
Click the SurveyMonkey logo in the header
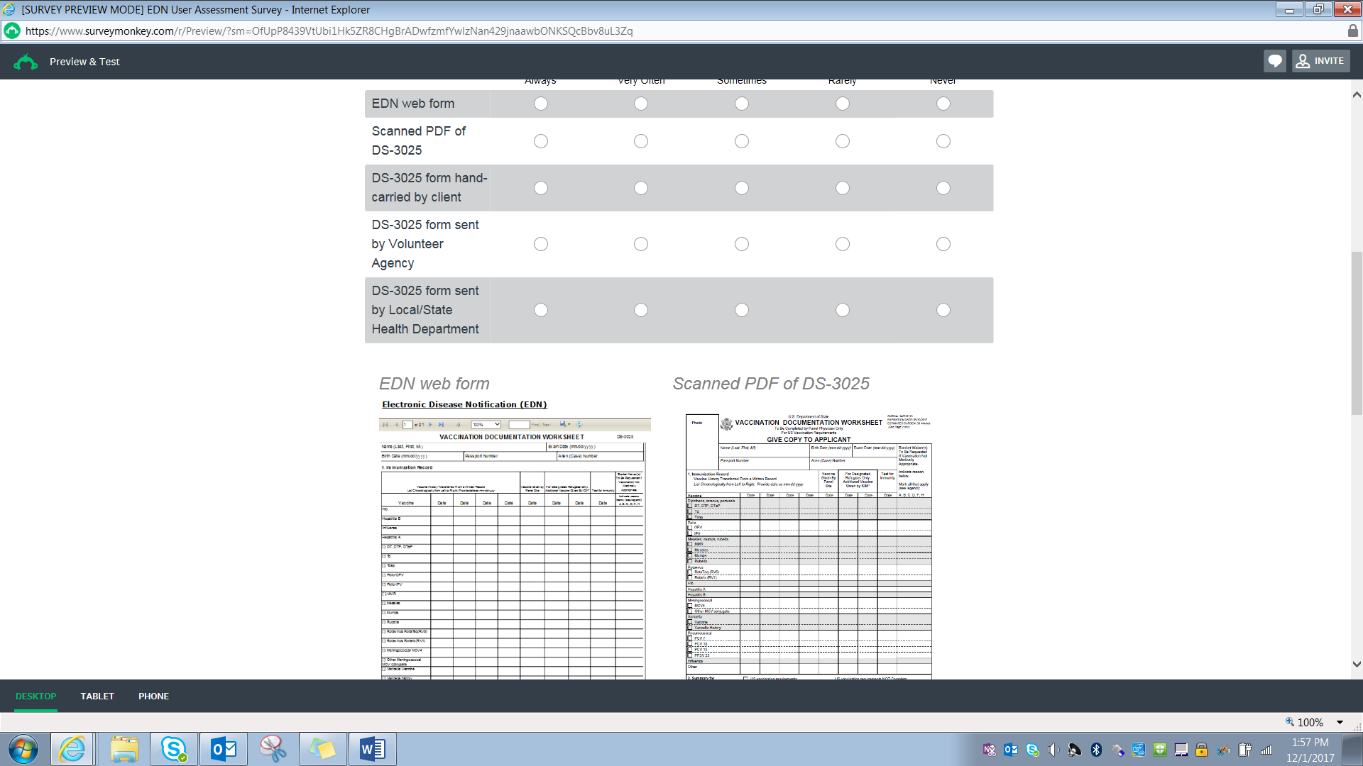(26, 62)
